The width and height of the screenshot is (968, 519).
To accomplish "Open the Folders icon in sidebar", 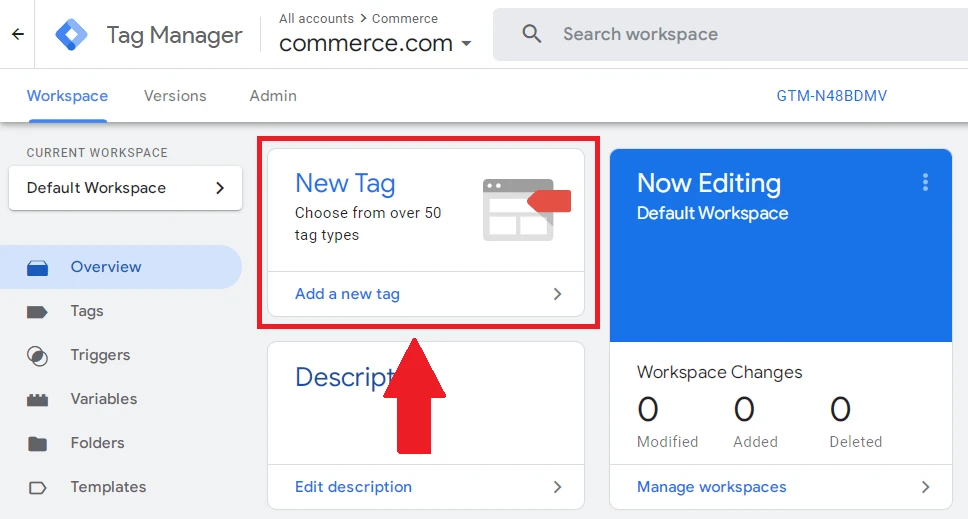I will (37, 443).
